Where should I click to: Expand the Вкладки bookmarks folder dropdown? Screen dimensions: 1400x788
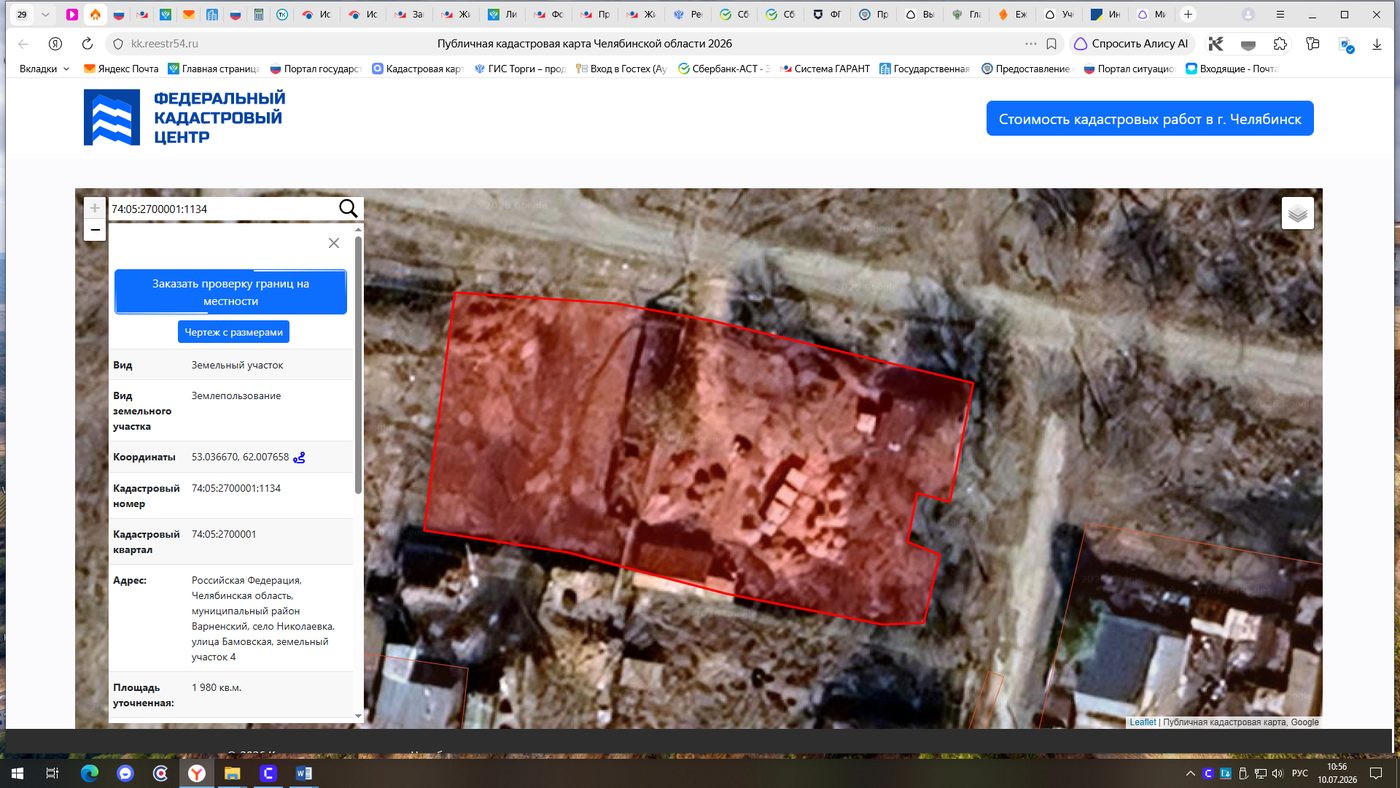coord(45,69)
